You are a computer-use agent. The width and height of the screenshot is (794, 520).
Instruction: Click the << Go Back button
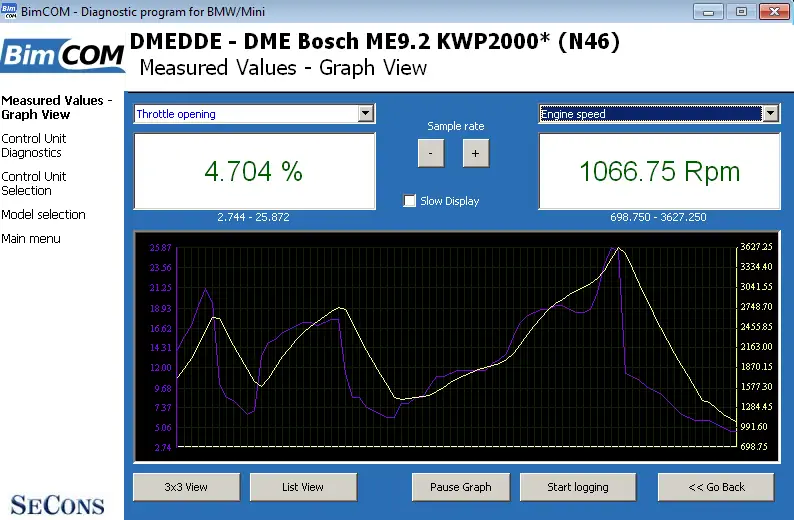pos(716,487)
